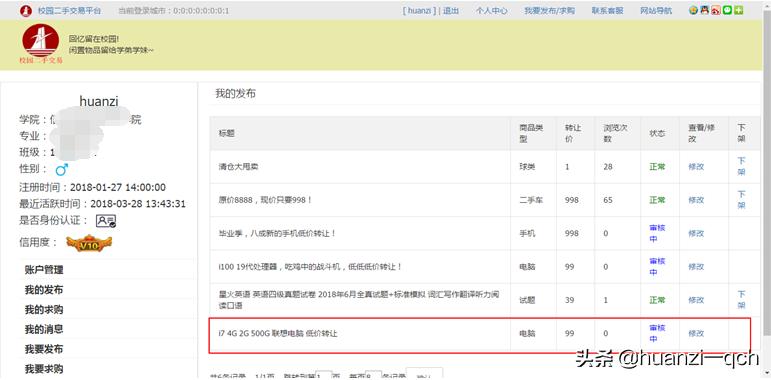Open 网站导航 in top navigation

click(x=656, y=10)
